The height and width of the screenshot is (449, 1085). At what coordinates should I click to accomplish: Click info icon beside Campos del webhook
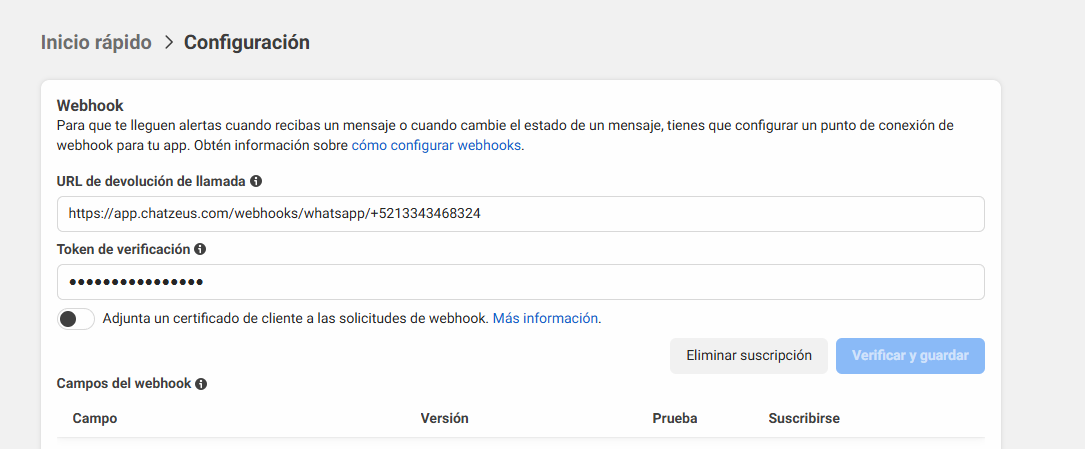[x=201, y=384]
